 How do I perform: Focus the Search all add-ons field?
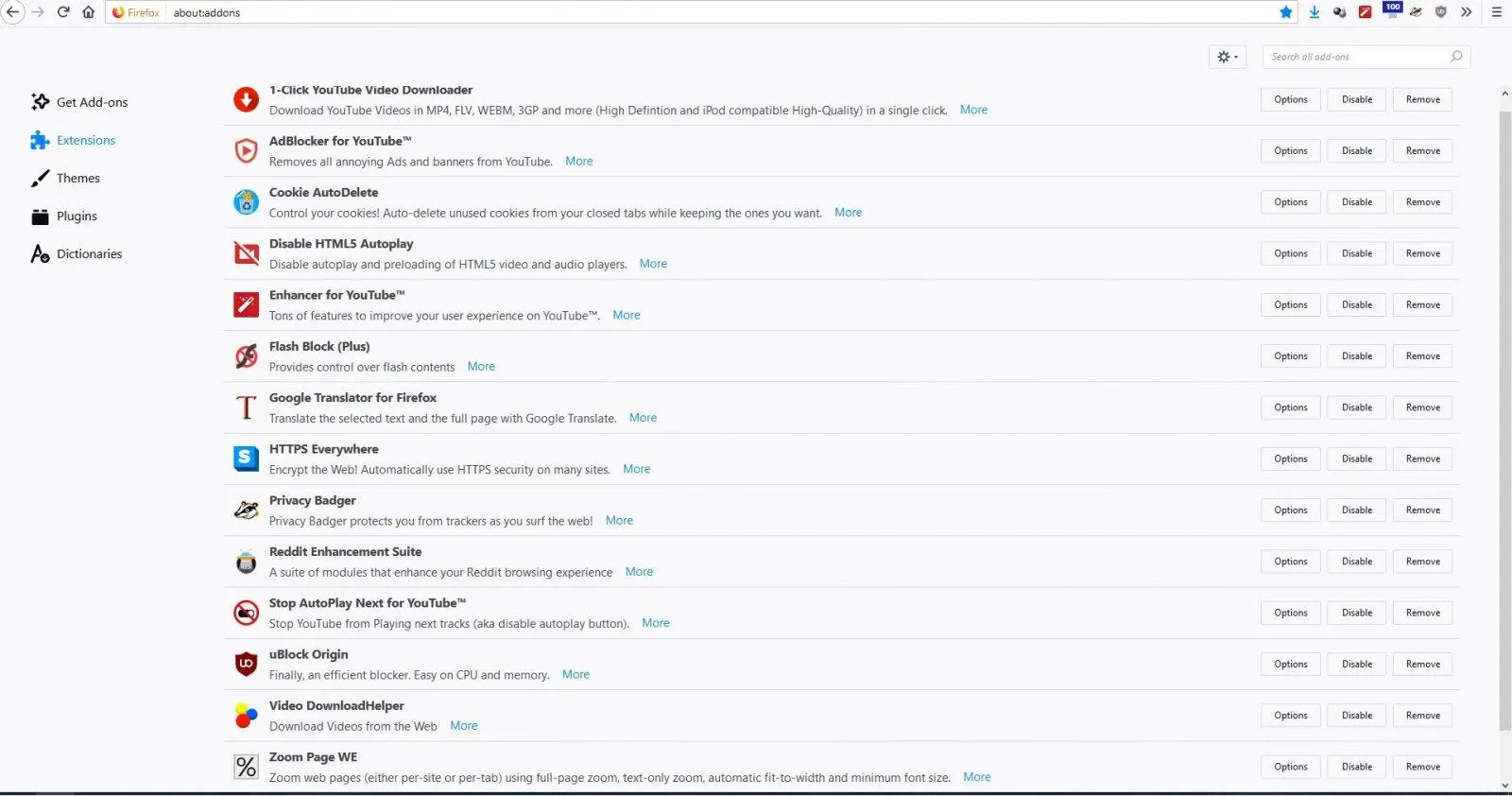pyautogui.click(x=1366, y=57)
